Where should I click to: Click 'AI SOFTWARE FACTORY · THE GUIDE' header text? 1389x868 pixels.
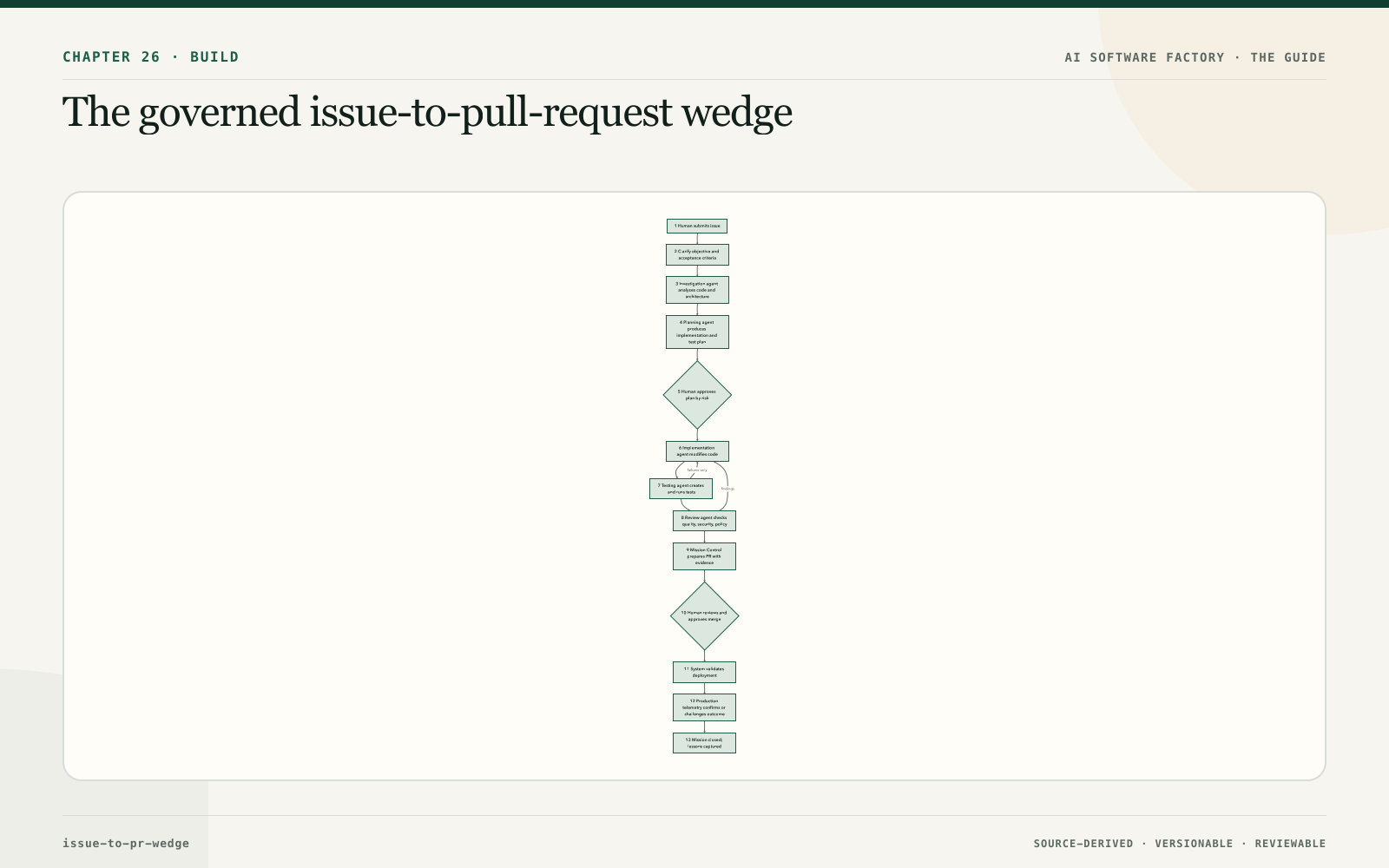(x=1195, y=57)
